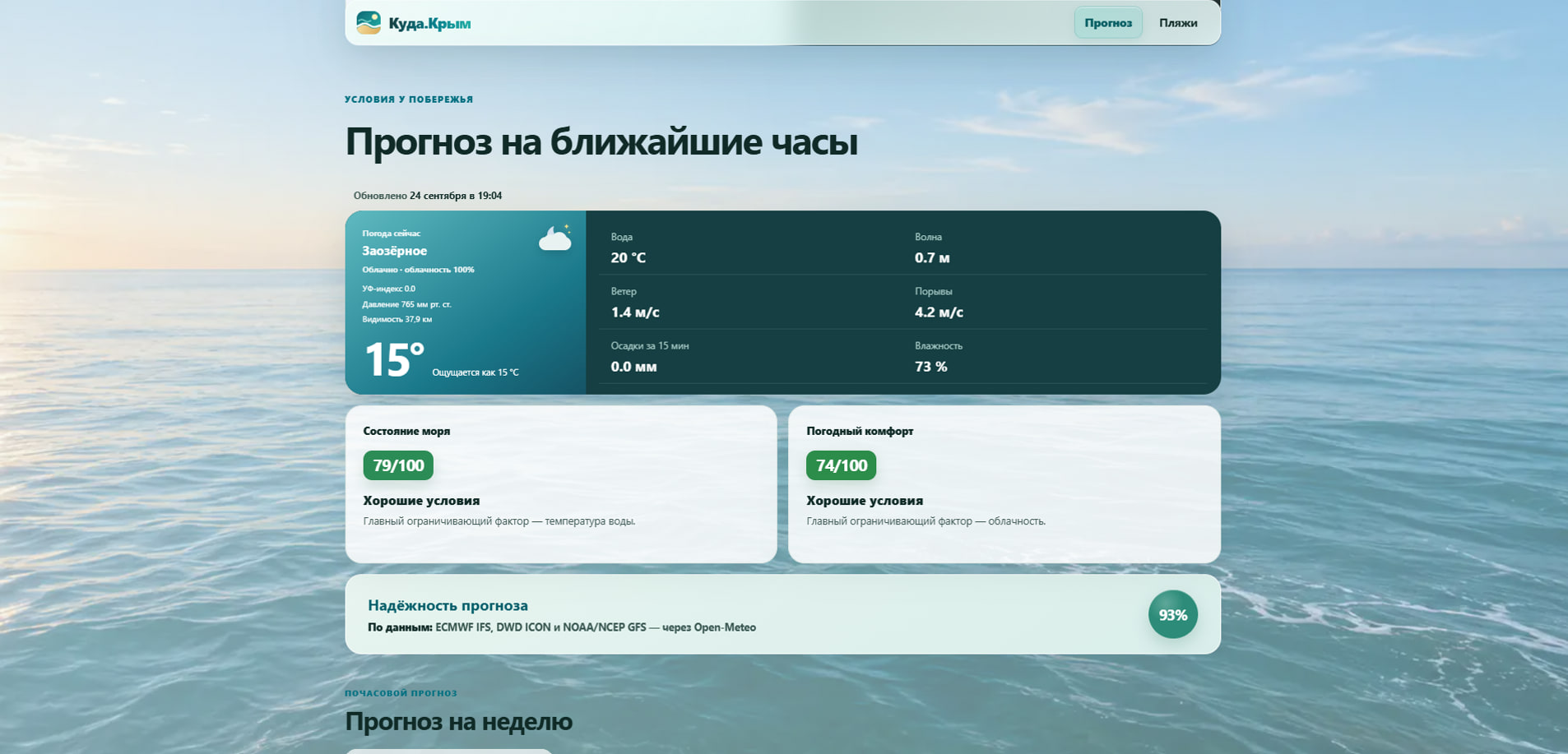Click the Видимость 37,9 км line

pyautogui.click(x=397, y=319)
